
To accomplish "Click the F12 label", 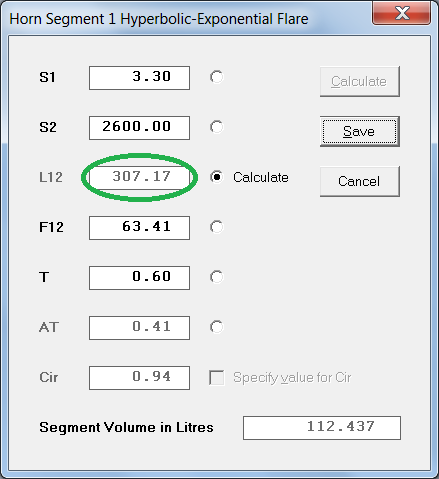I will tap(51, 227).
